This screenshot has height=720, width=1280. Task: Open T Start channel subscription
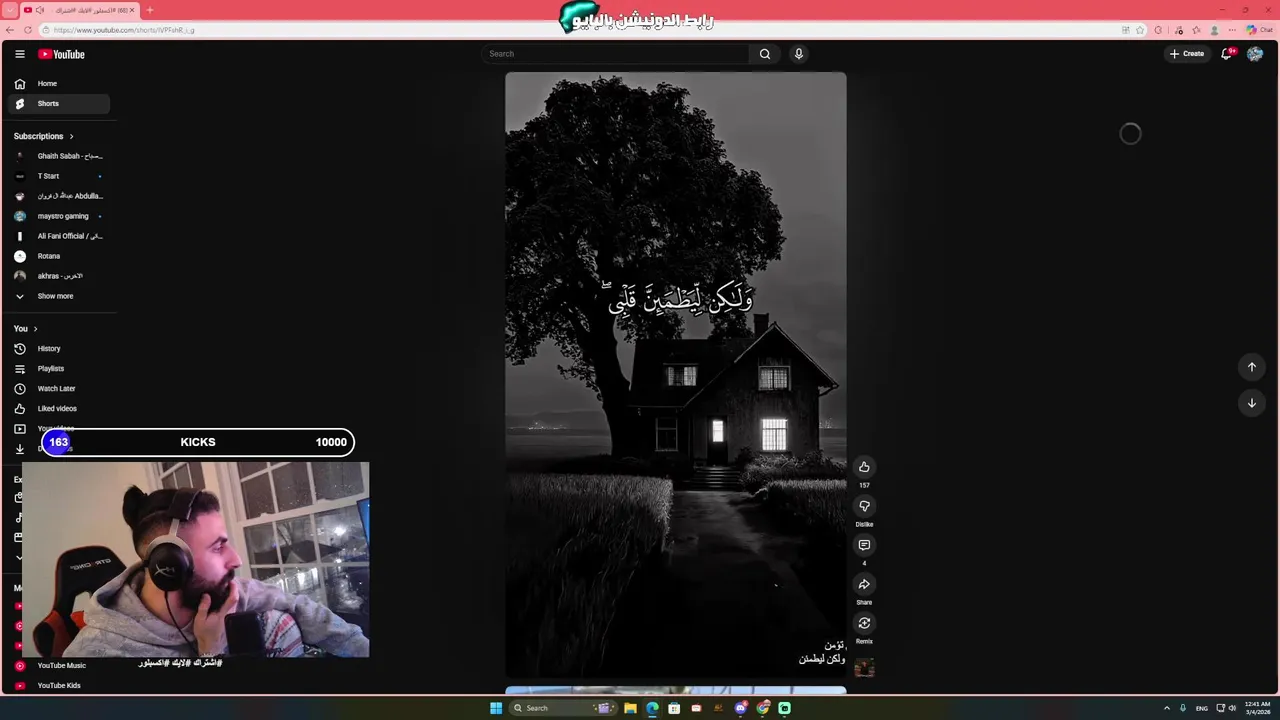pos(60,176)
